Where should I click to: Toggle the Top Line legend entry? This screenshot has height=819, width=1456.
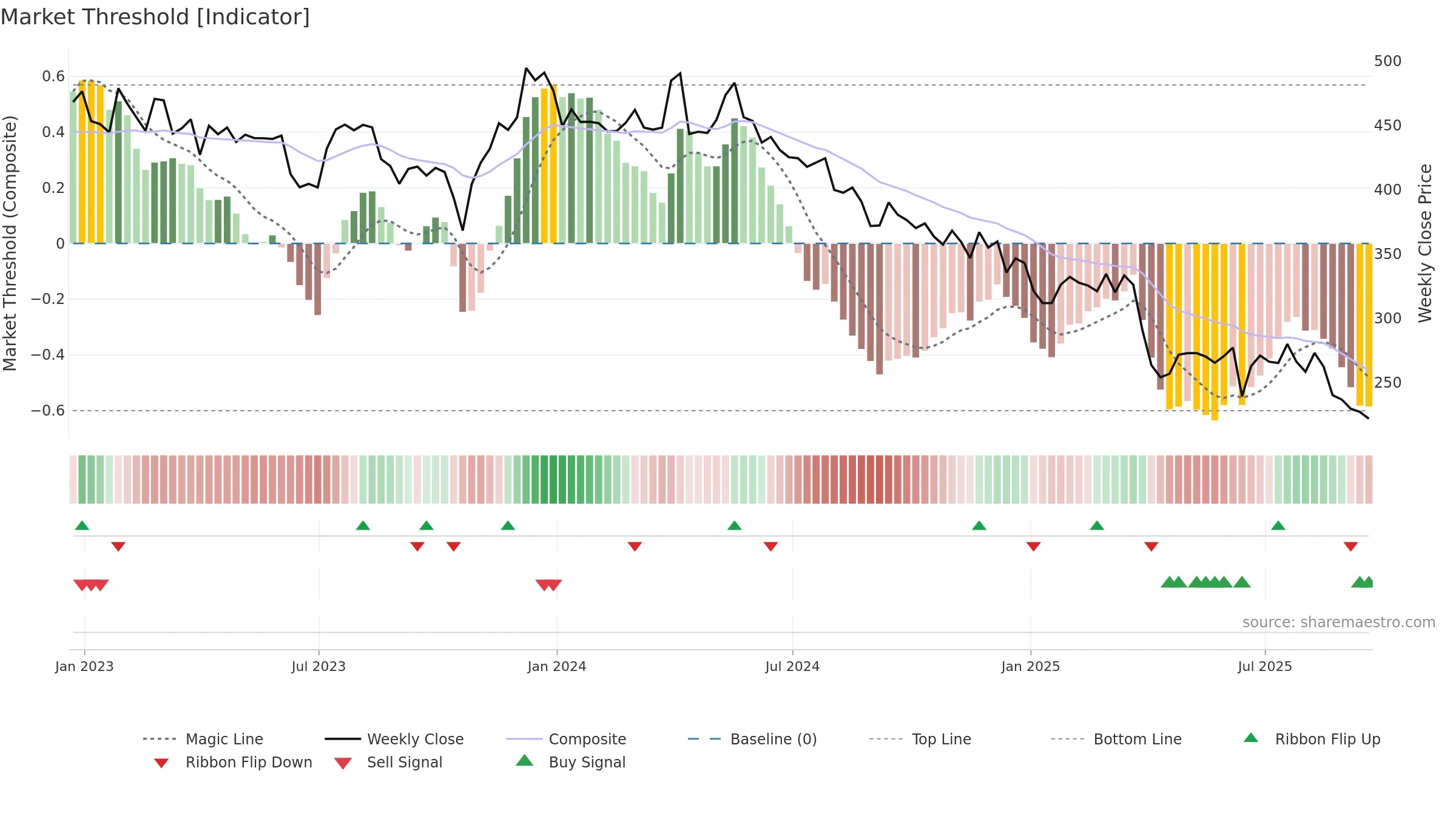[920, 739]
